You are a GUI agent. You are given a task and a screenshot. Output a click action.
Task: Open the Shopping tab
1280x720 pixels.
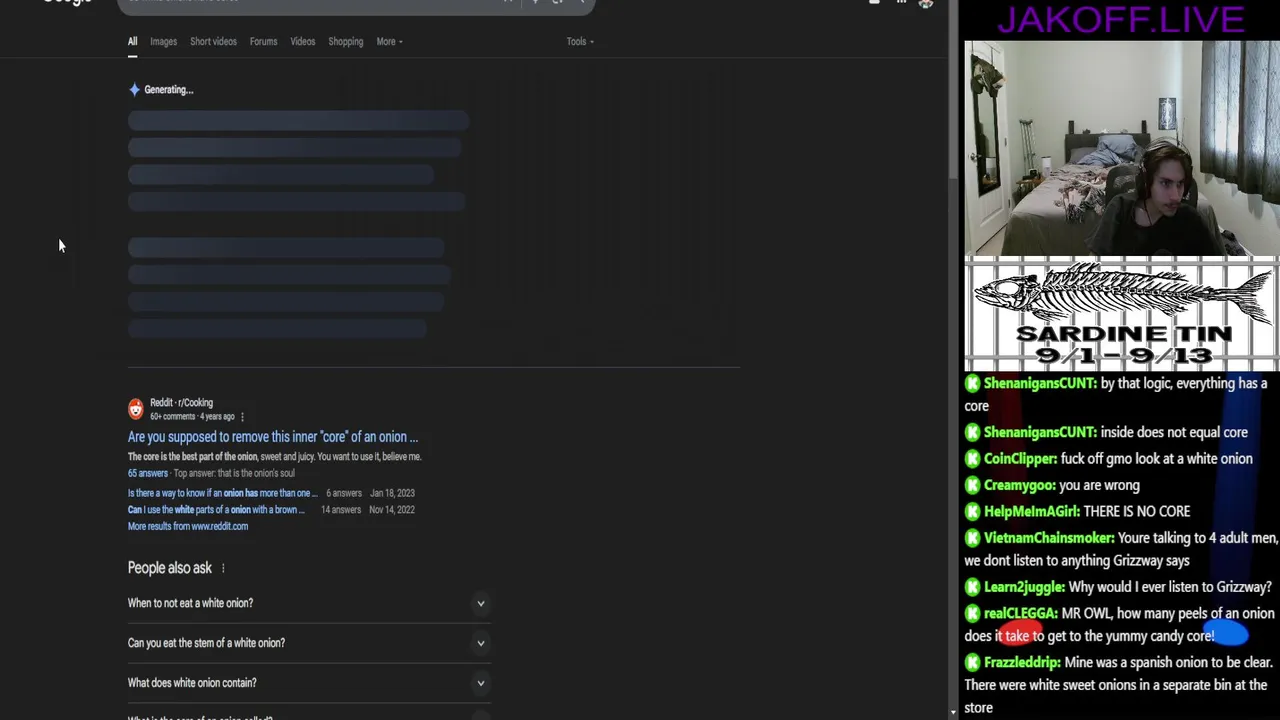[345, 41]
